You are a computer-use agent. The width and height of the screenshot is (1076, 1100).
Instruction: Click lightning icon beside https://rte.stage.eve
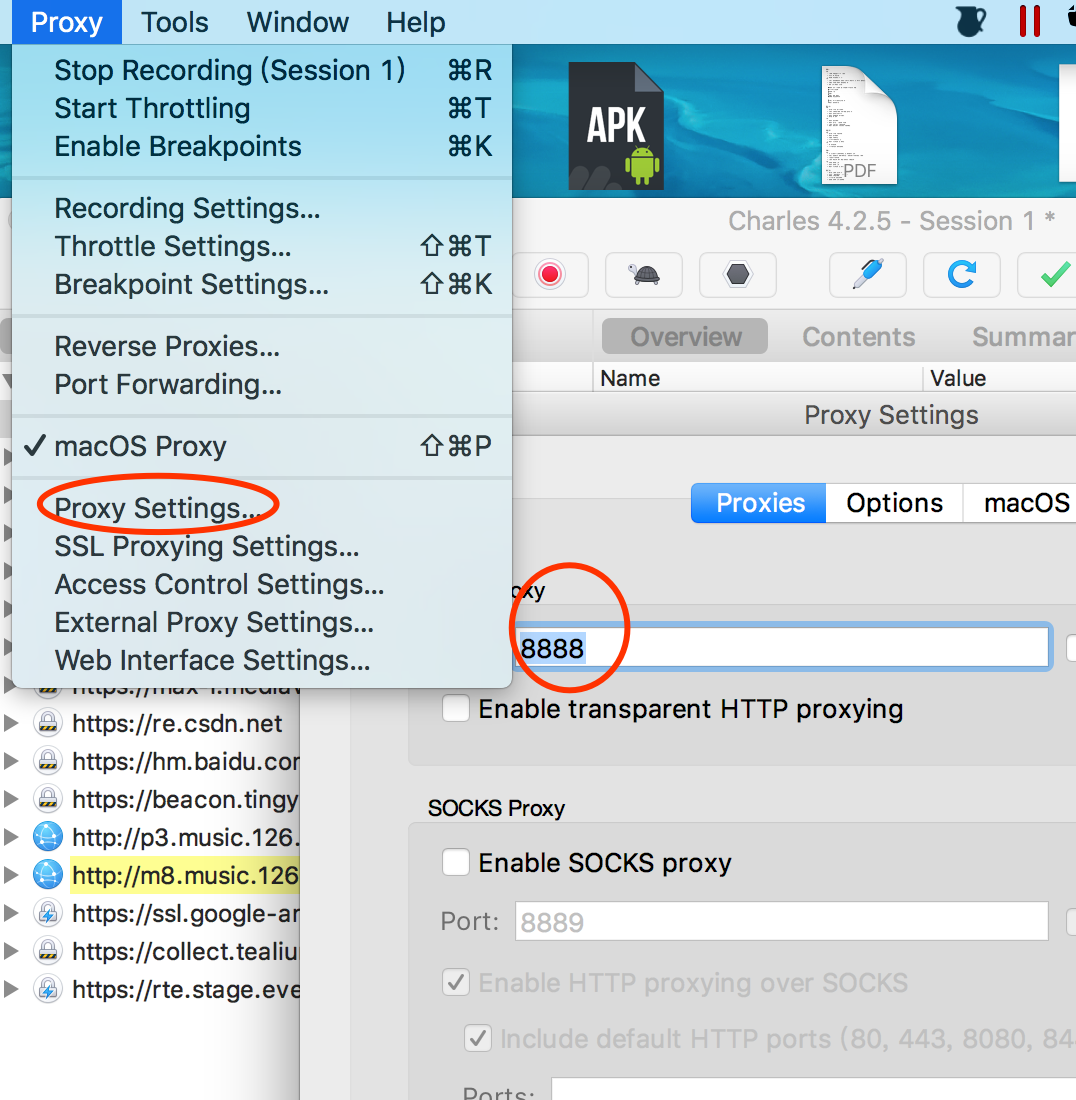tap(48, 988)
